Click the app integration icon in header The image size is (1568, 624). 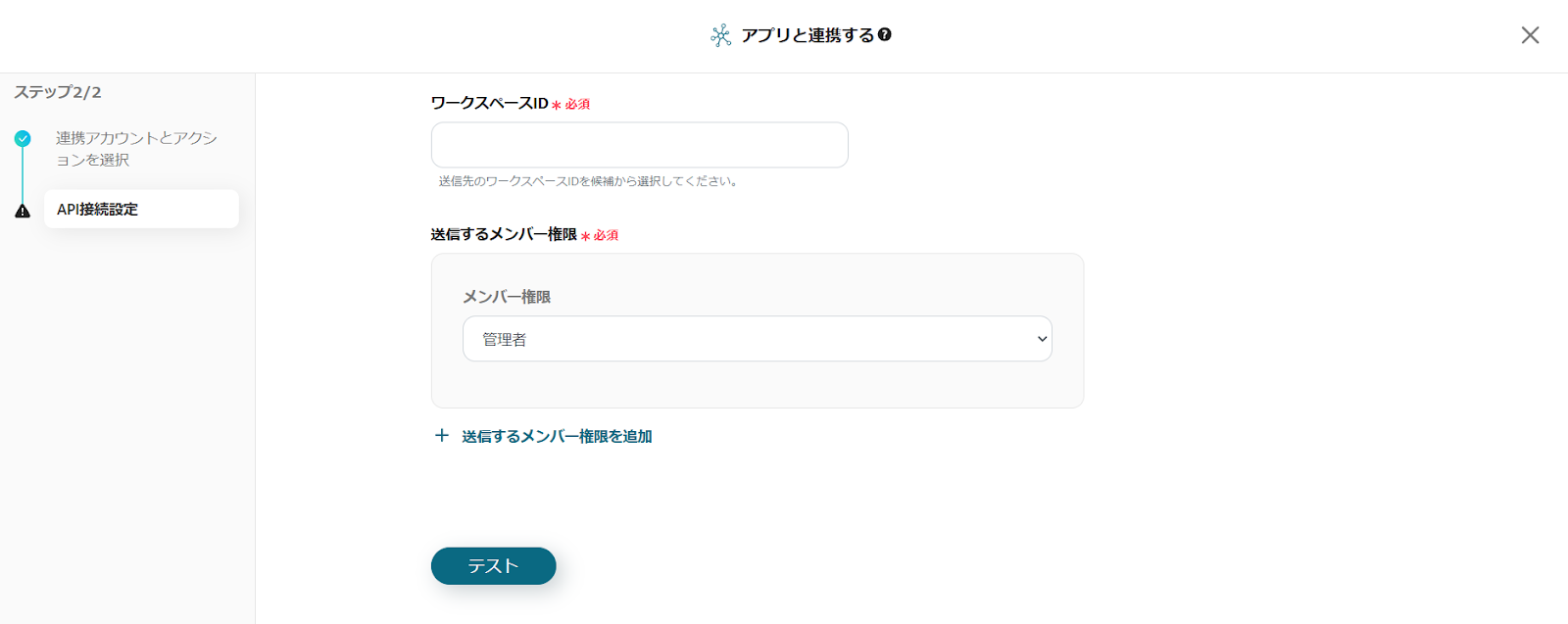click(x=720, y=36)
